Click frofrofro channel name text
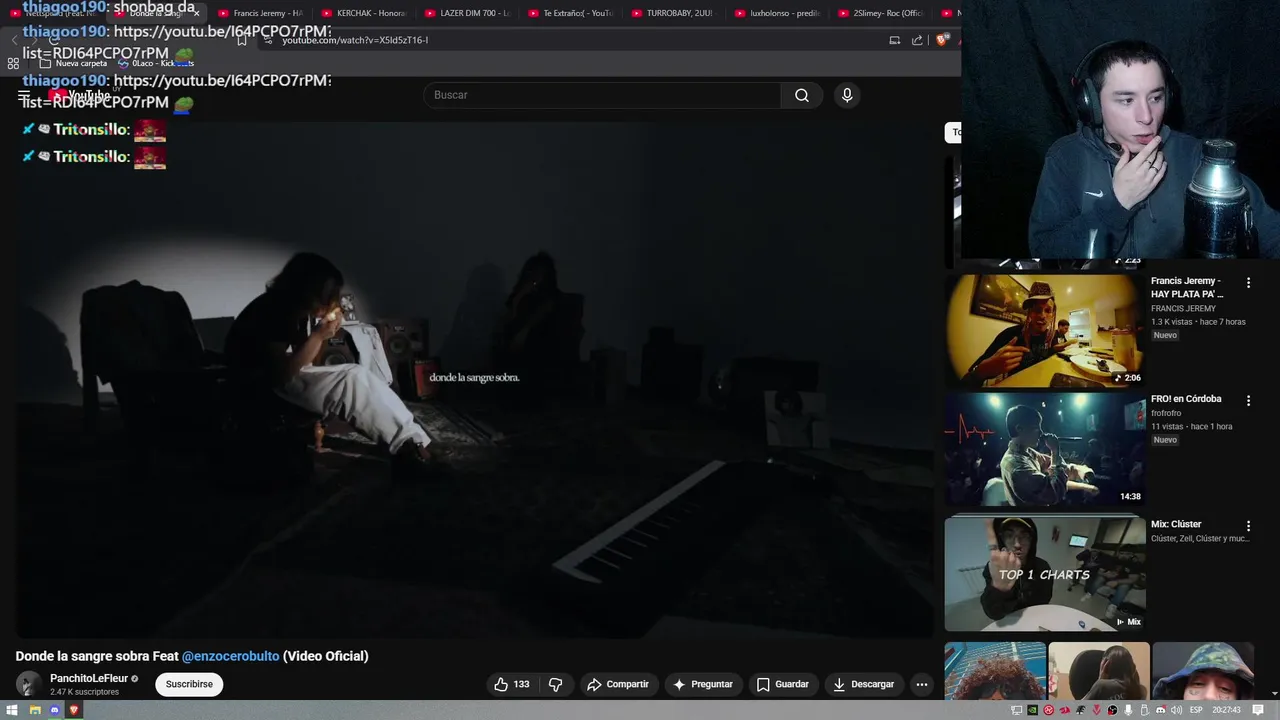The image size is (1280, 720). [1166, 413]
